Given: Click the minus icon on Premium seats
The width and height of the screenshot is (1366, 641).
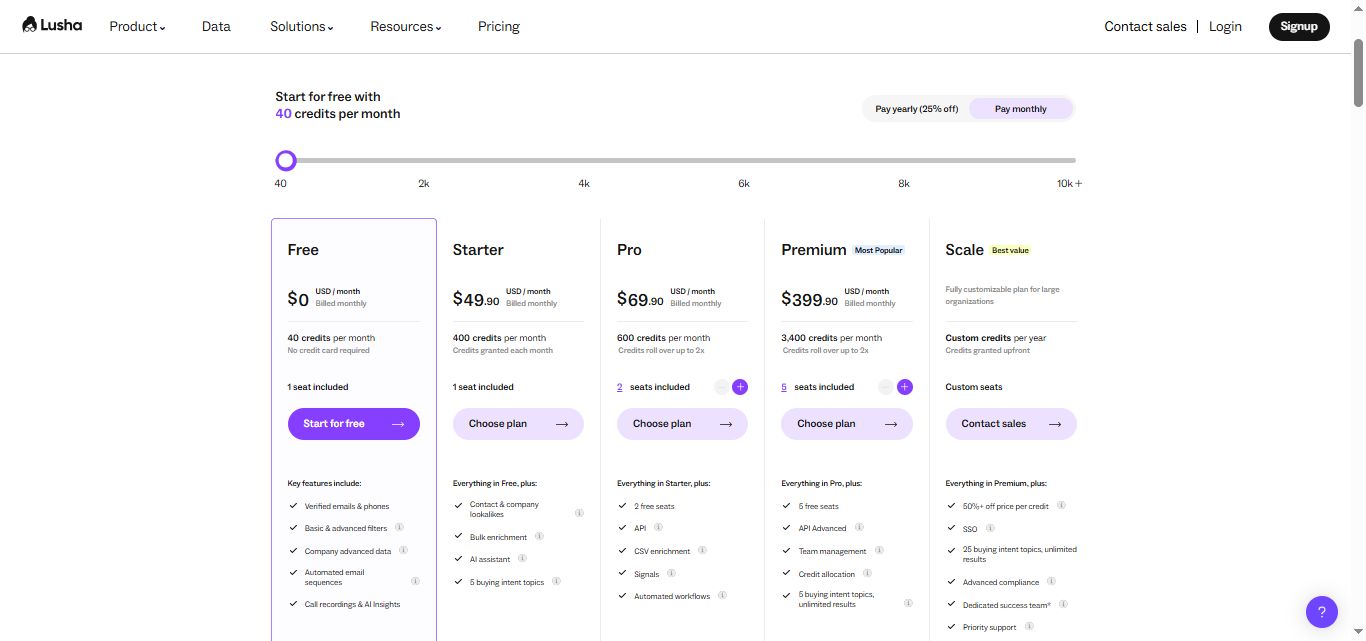Looking at the screenshot, I should pyautogui.click(x=885, y=387).
